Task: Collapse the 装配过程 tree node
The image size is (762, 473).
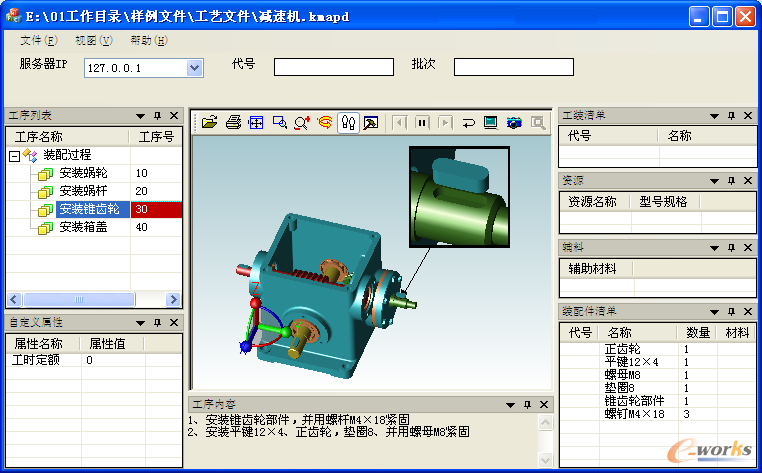Action: 14,156
